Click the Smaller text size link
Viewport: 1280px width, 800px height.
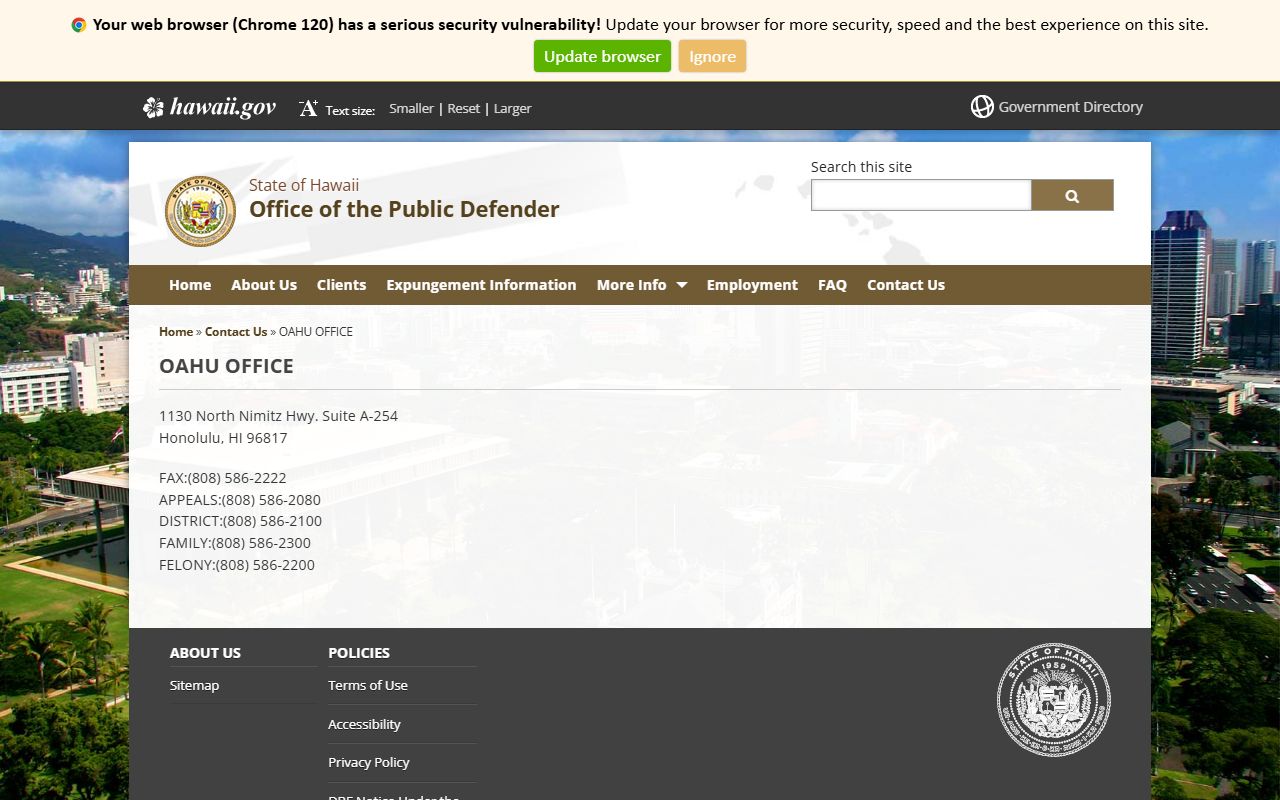click(411, 108)
